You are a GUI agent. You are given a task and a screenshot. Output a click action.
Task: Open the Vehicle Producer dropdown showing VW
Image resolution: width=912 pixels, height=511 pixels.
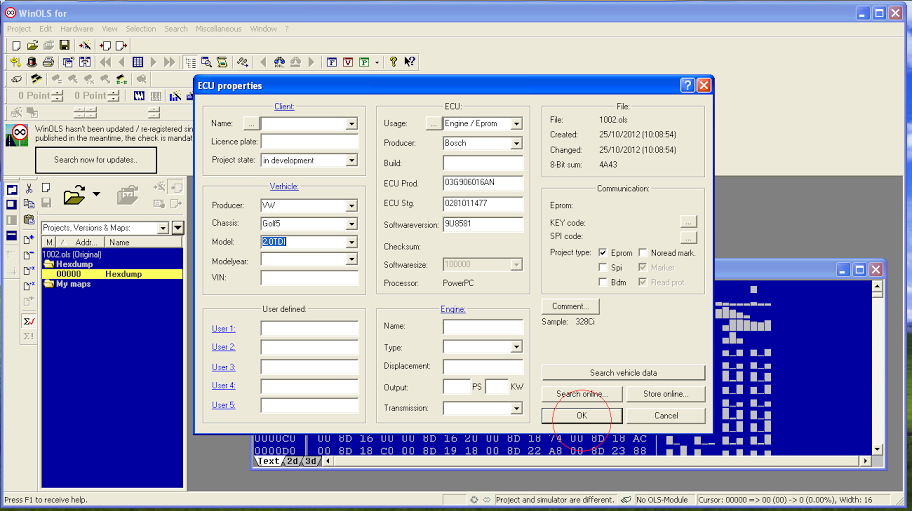pos(351,206)
